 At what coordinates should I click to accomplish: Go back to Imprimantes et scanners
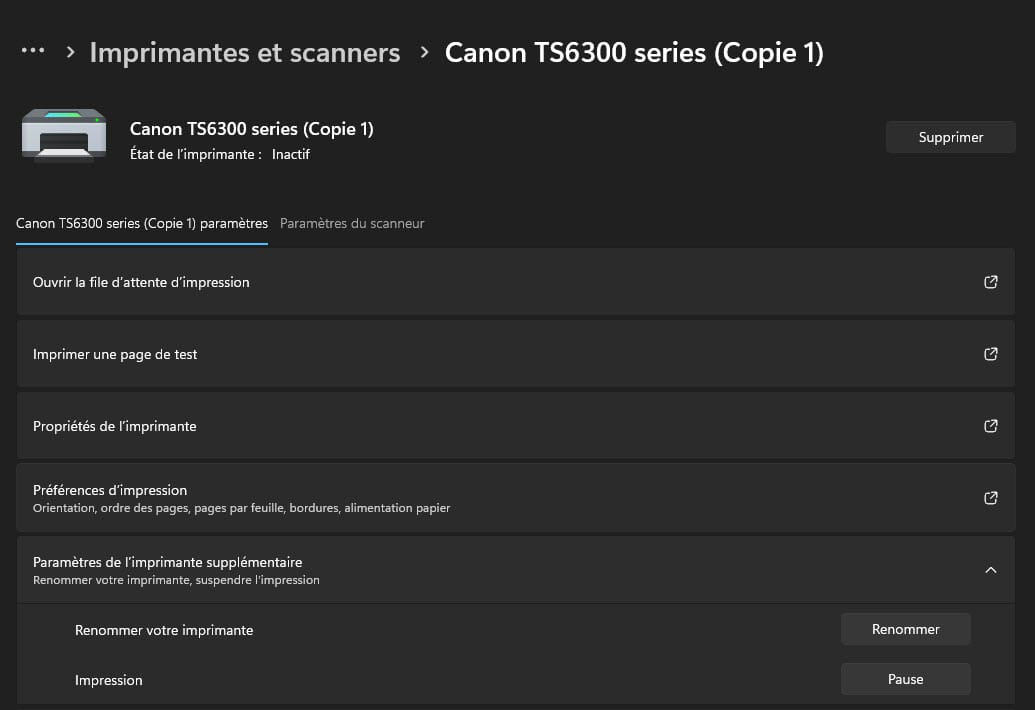click(245, 53)
